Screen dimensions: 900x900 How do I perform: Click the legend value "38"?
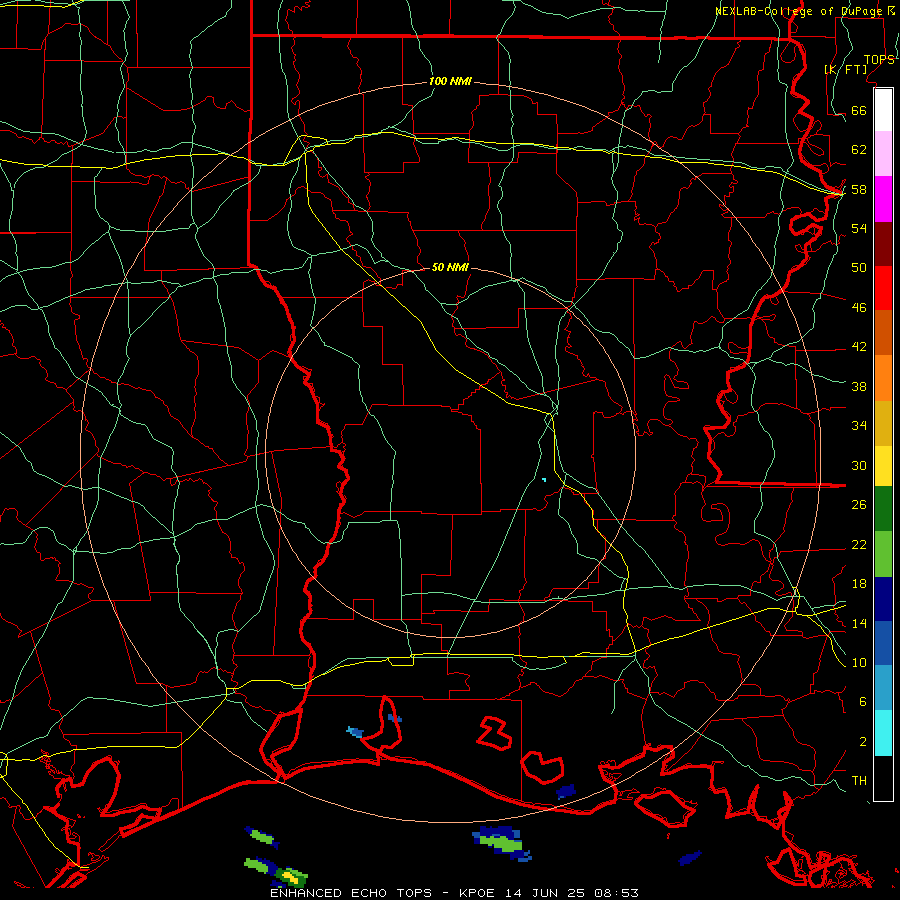coord(859,386)
